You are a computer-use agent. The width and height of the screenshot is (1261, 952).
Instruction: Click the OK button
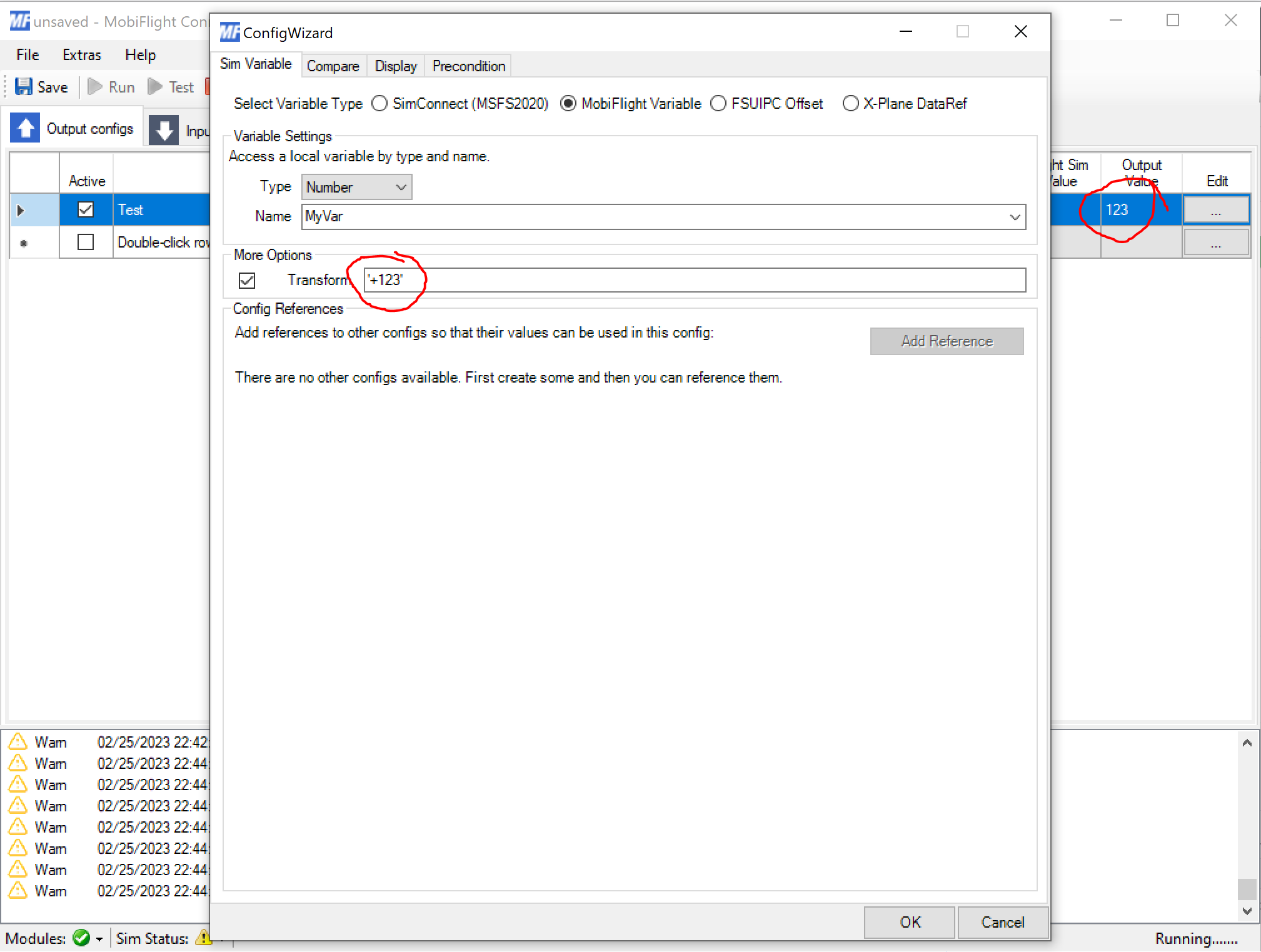pyautogui.click(x=910, y=922)
